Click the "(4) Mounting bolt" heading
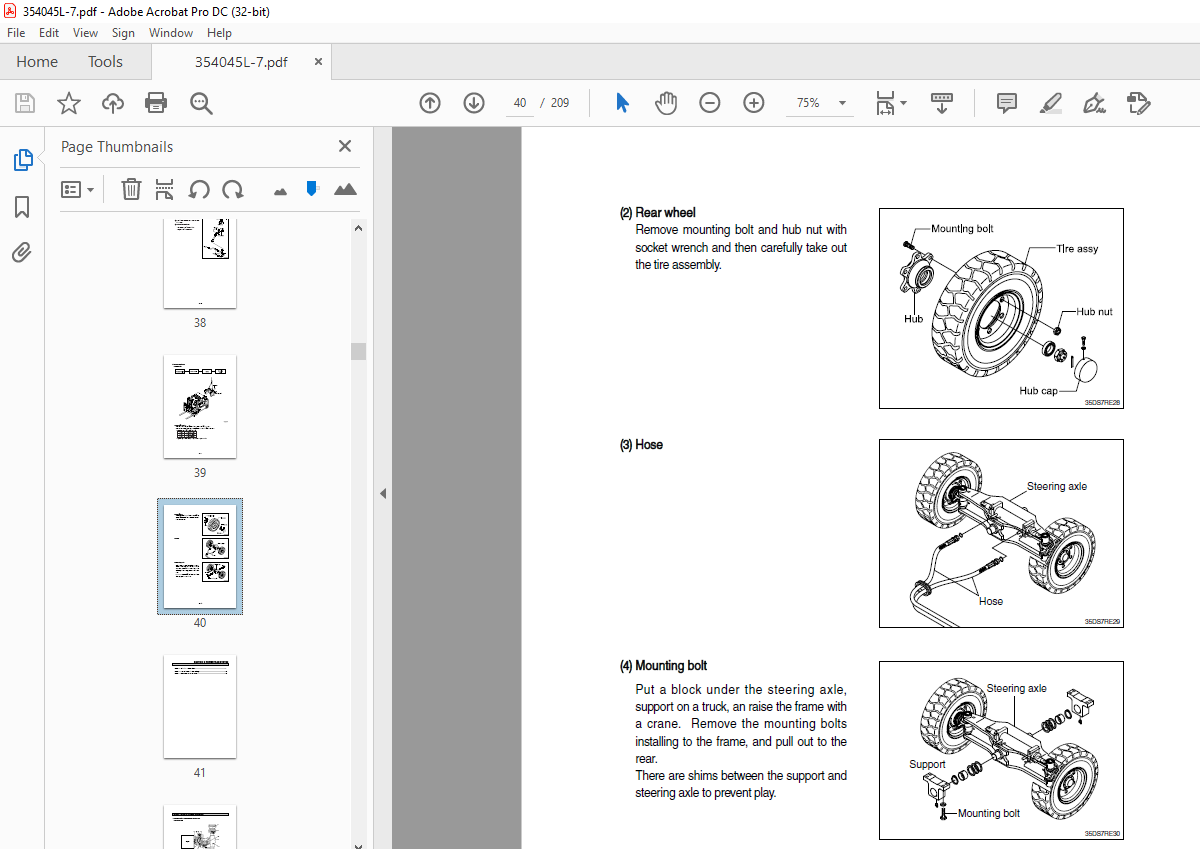The image size is (1200, 849). (x=663, y=665)
